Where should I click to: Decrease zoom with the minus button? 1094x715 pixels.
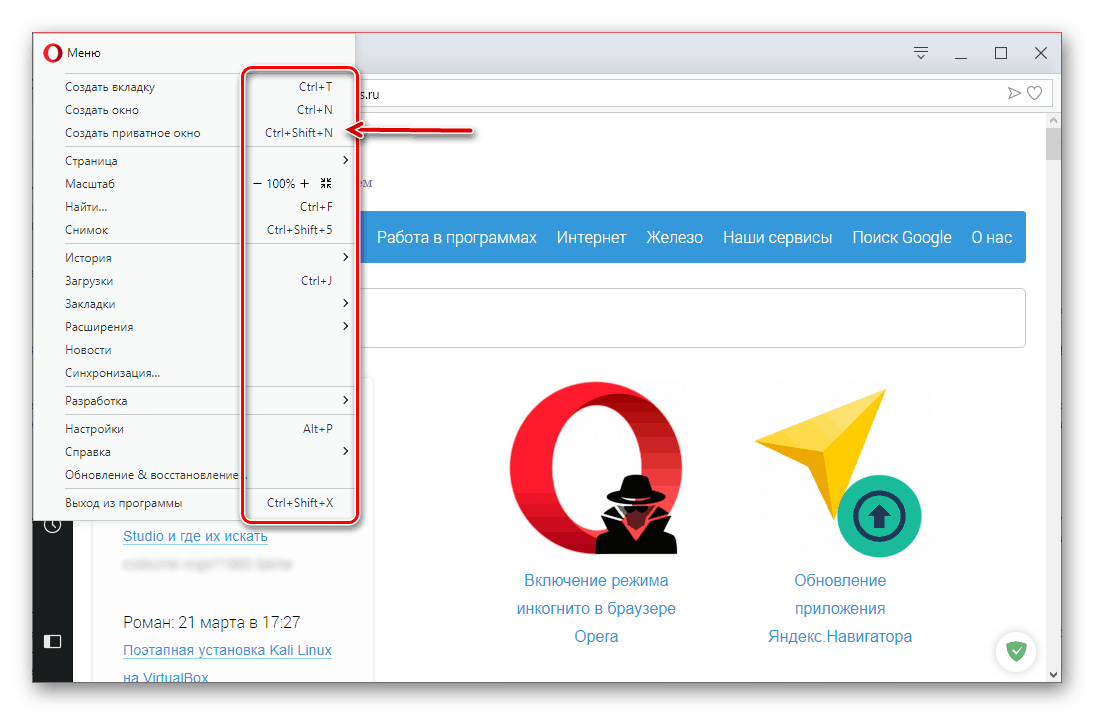[257, 184]
